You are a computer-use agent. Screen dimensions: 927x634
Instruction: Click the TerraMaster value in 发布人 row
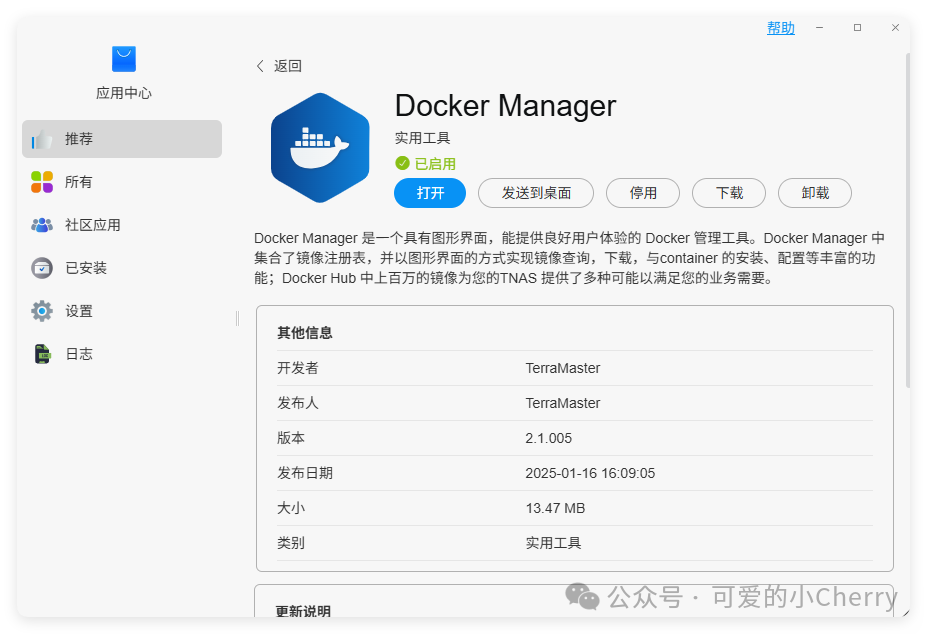[x=563, y=403]
